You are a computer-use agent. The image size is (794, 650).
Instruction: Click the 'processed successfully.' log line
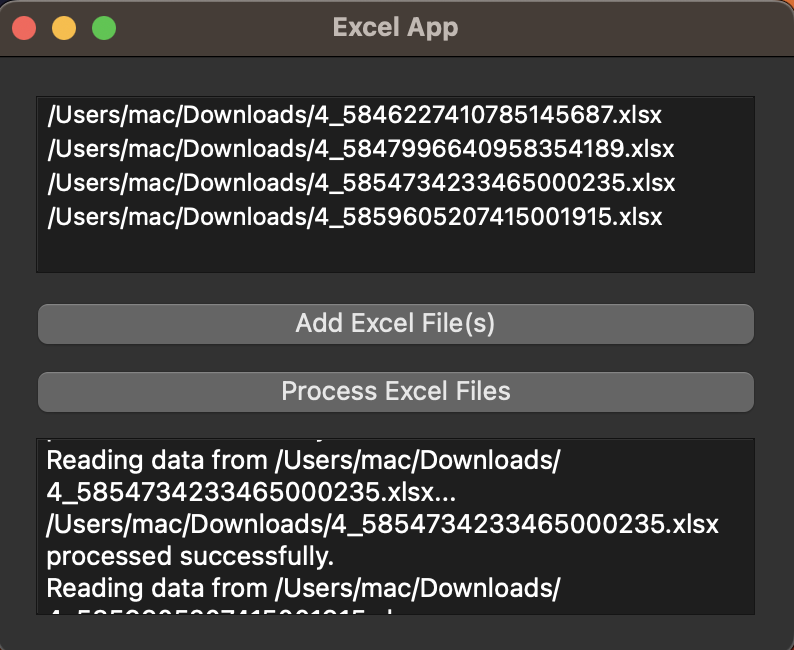[x=190, y=556]
